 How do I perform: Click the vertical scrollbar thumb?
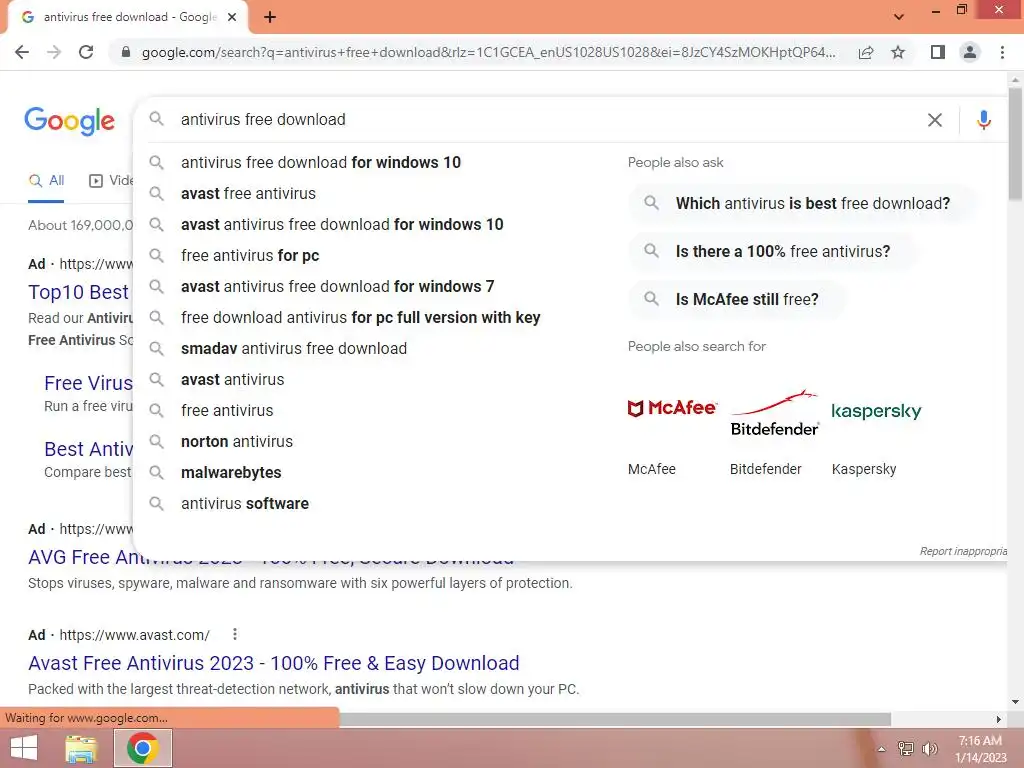coord(1016,144)
